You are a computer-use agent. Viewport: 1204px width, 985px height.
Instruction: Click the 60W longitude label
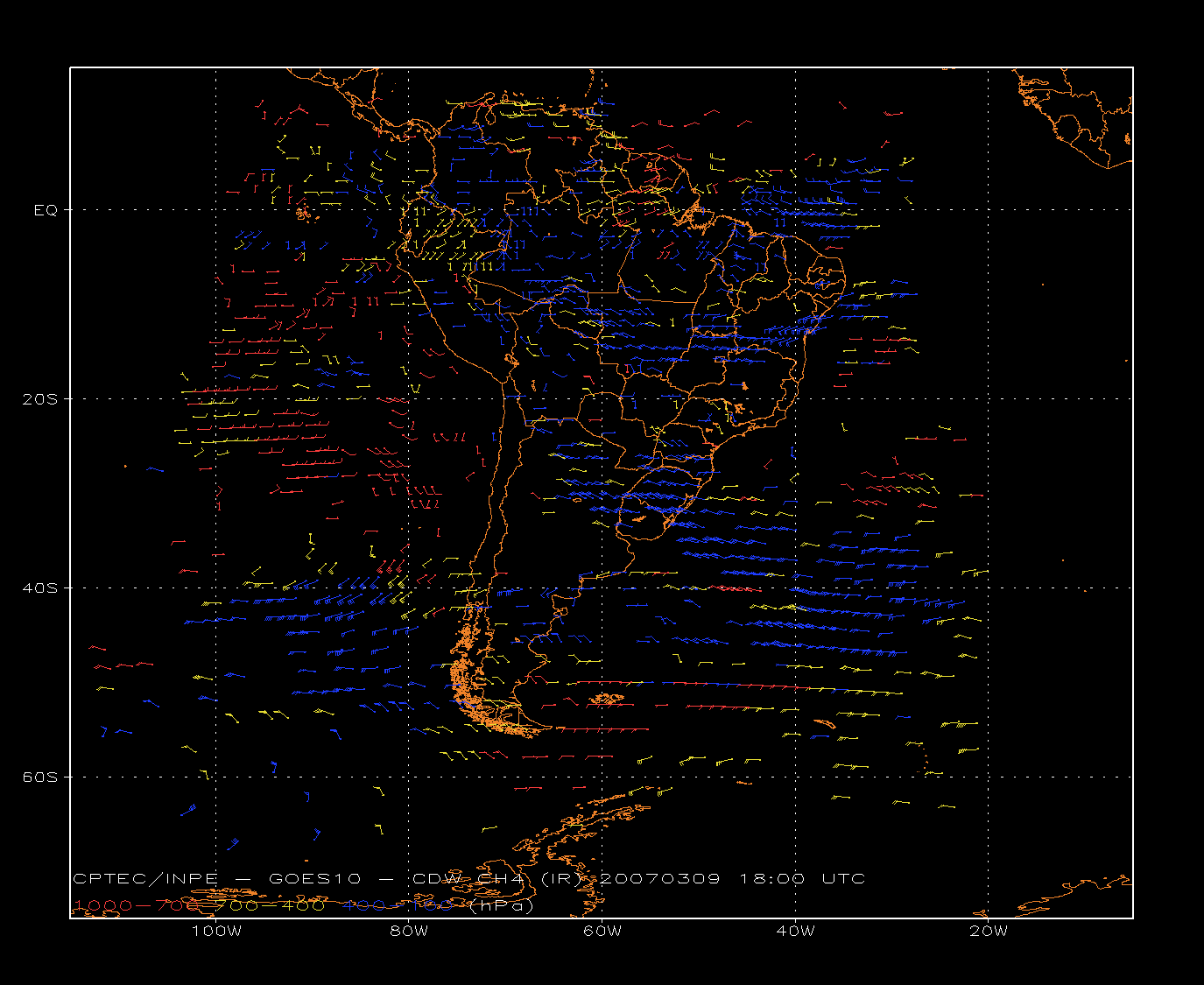(x=602, y=931)
